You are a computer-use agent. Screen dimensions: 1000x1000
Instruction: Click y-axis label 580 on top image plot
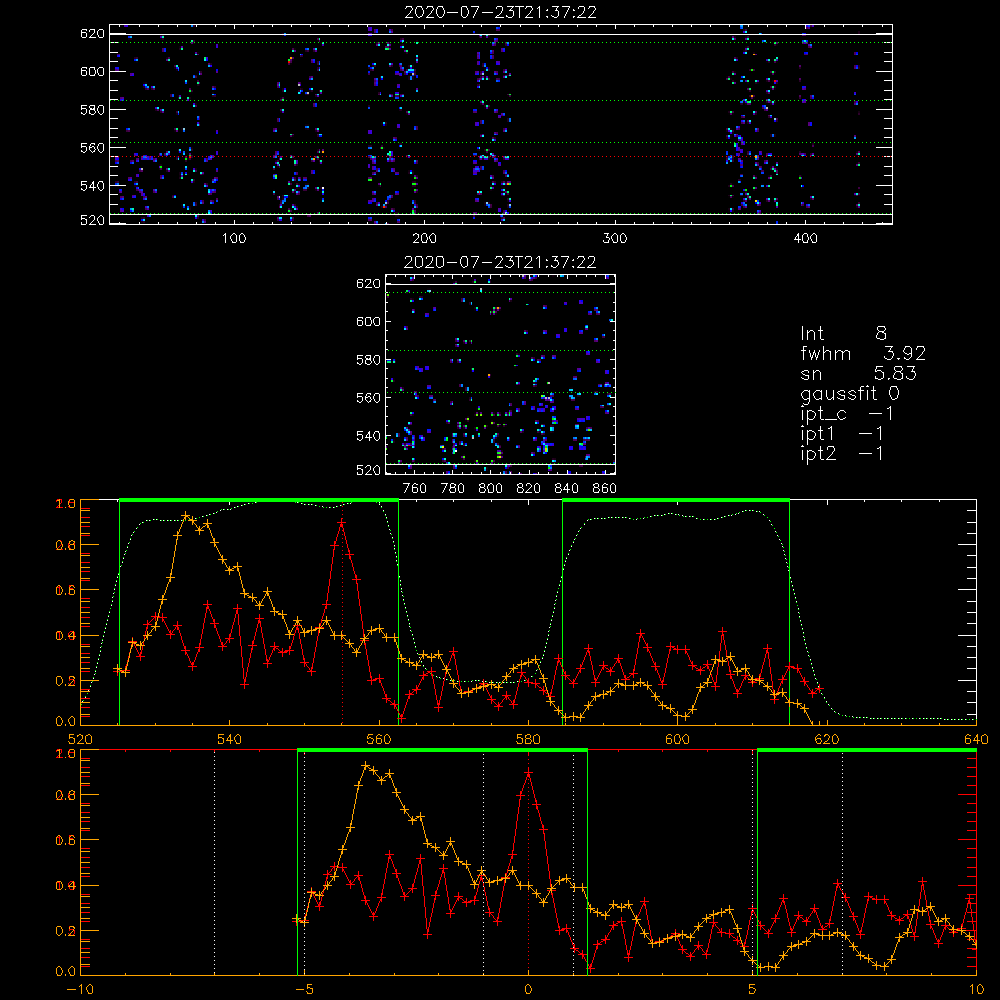coord(92,109)
